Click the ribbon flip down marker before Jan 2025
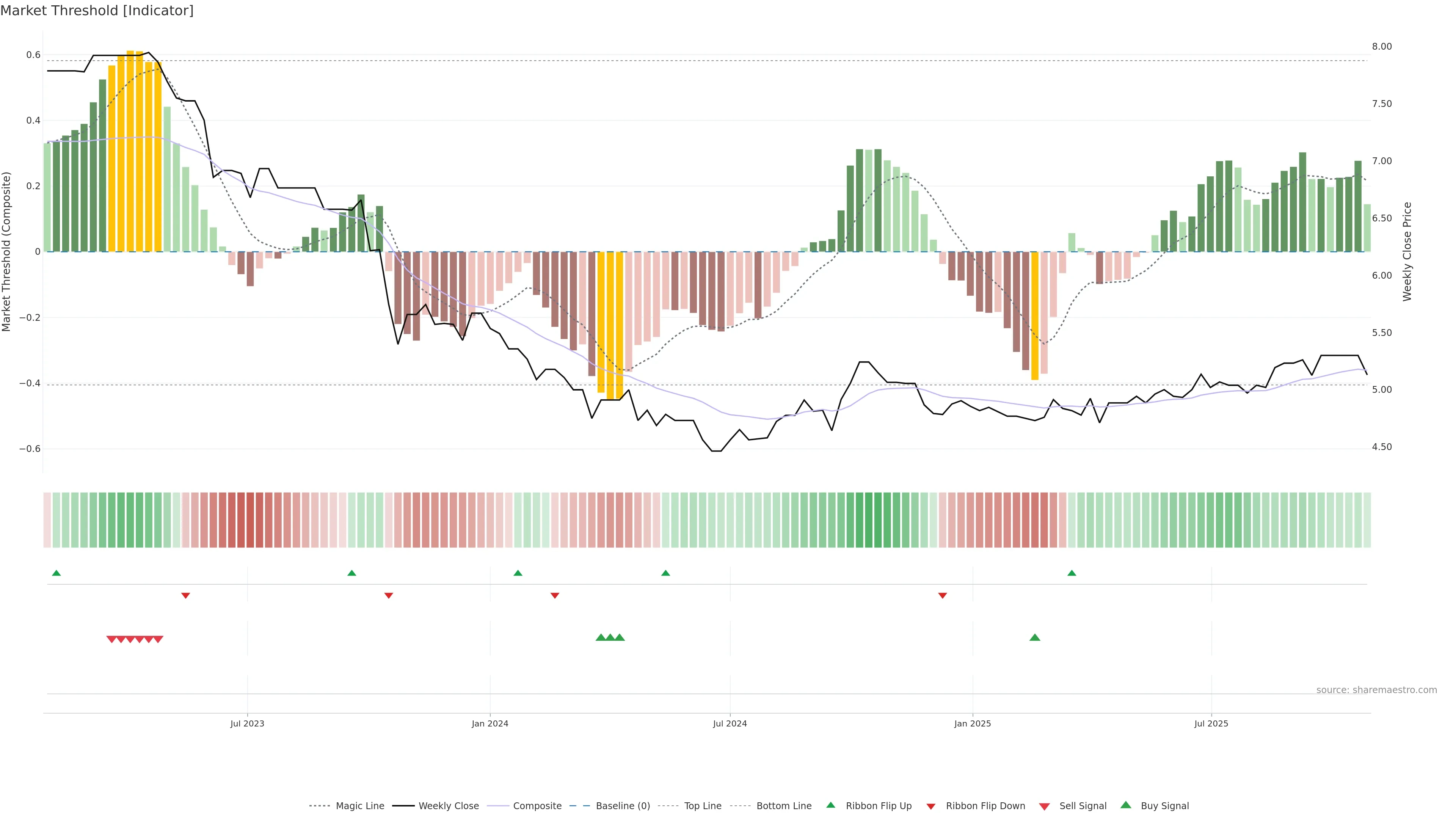 (x=942, y=595)
